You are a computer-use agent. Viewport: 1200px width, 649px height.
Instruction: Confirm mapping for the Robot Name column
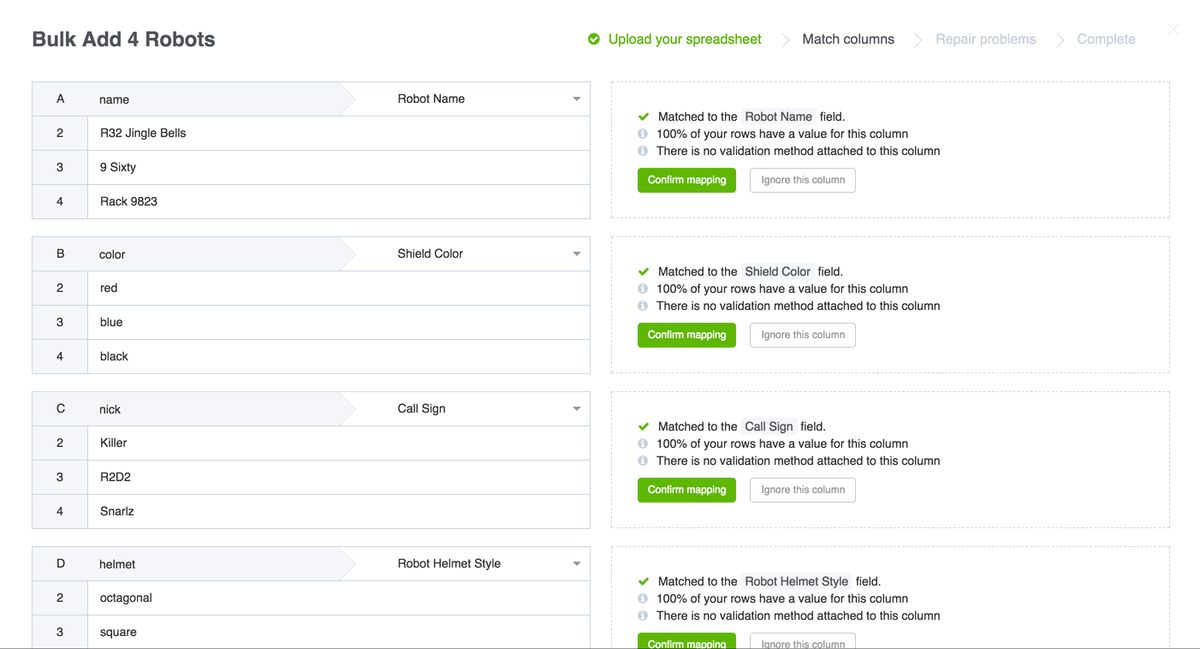(x=686, y=180)
